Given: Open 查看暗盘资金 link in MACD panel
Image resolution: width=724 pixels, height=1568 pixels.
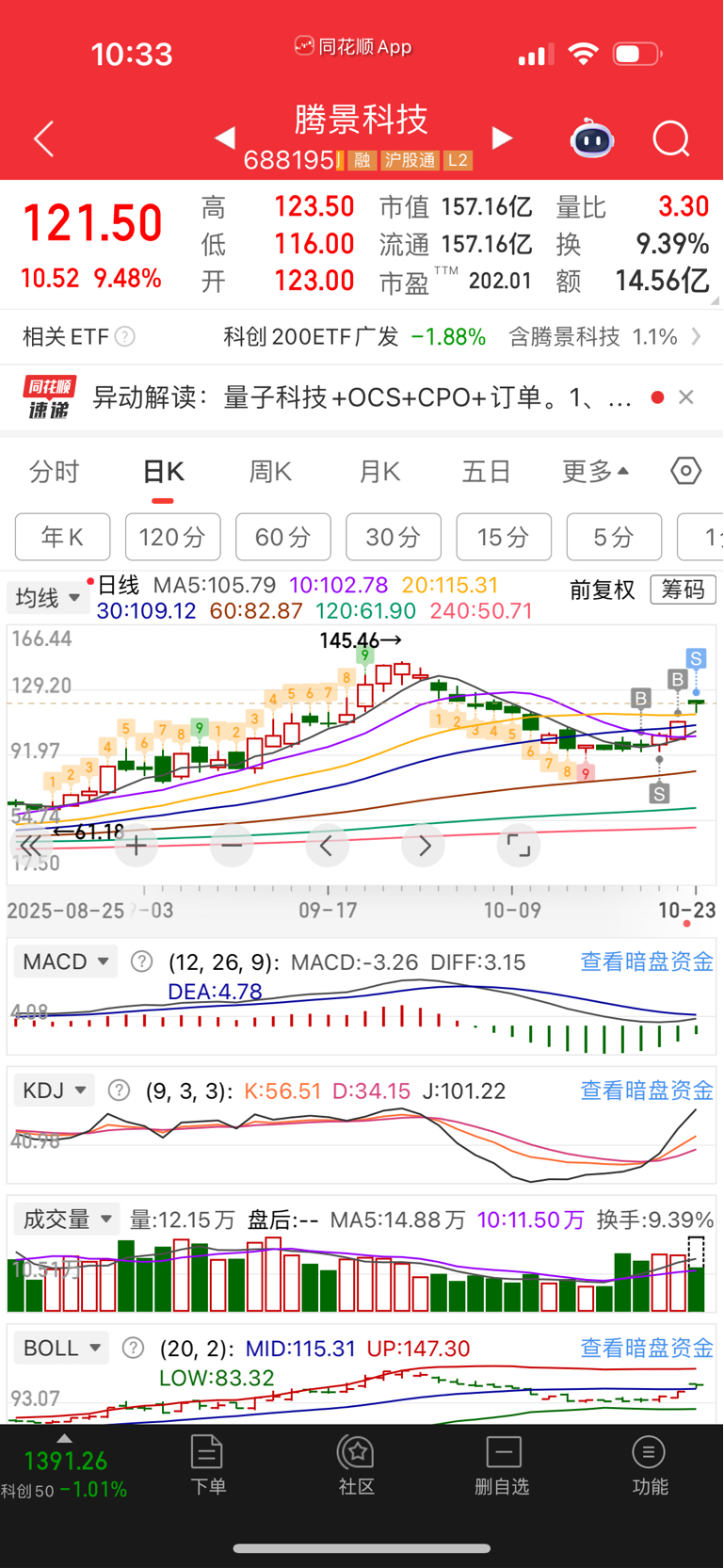Looking at the screenshot, I should coord(647,962).
